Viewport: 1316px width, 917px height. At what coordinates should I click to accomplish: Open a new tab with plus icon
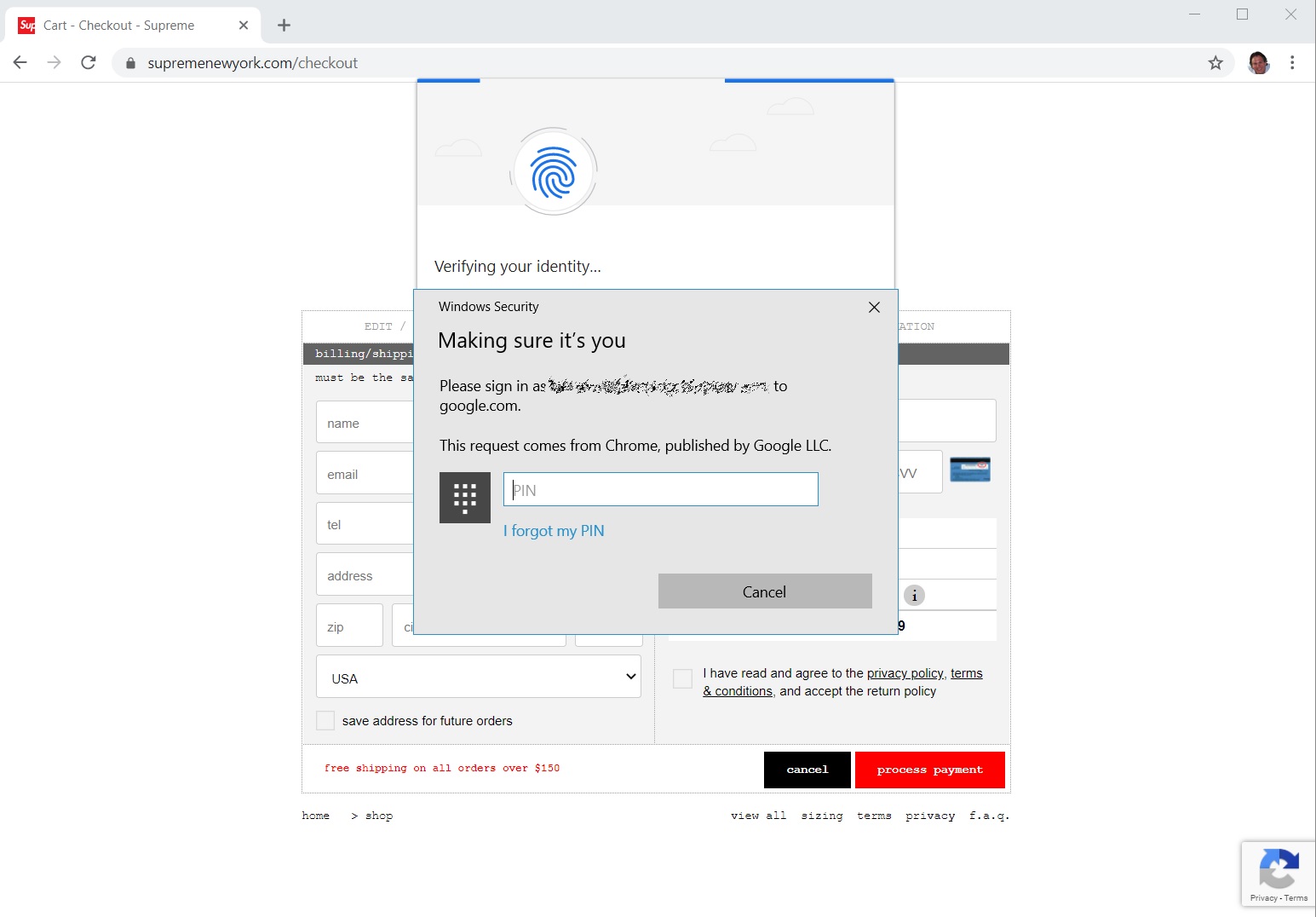[284, 26]
